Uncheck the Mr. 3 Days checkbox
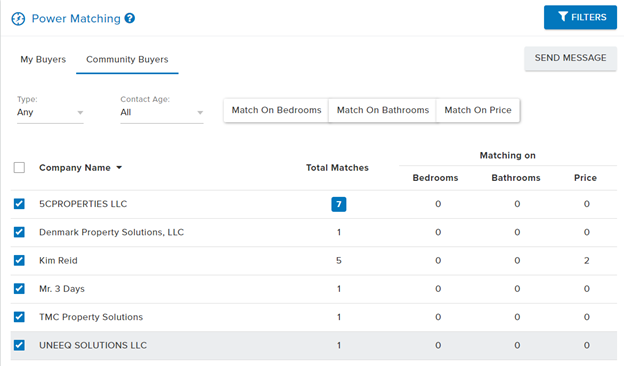 pyautogui.click(x=19, y=288)
